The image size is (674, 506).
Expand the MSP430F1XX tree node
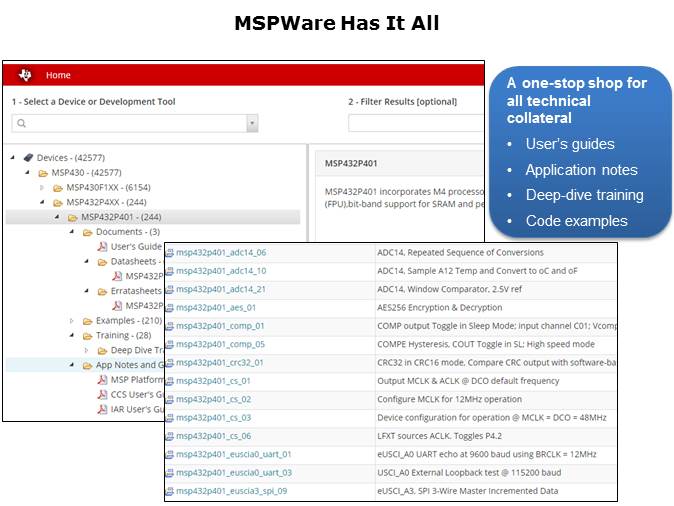42,188
